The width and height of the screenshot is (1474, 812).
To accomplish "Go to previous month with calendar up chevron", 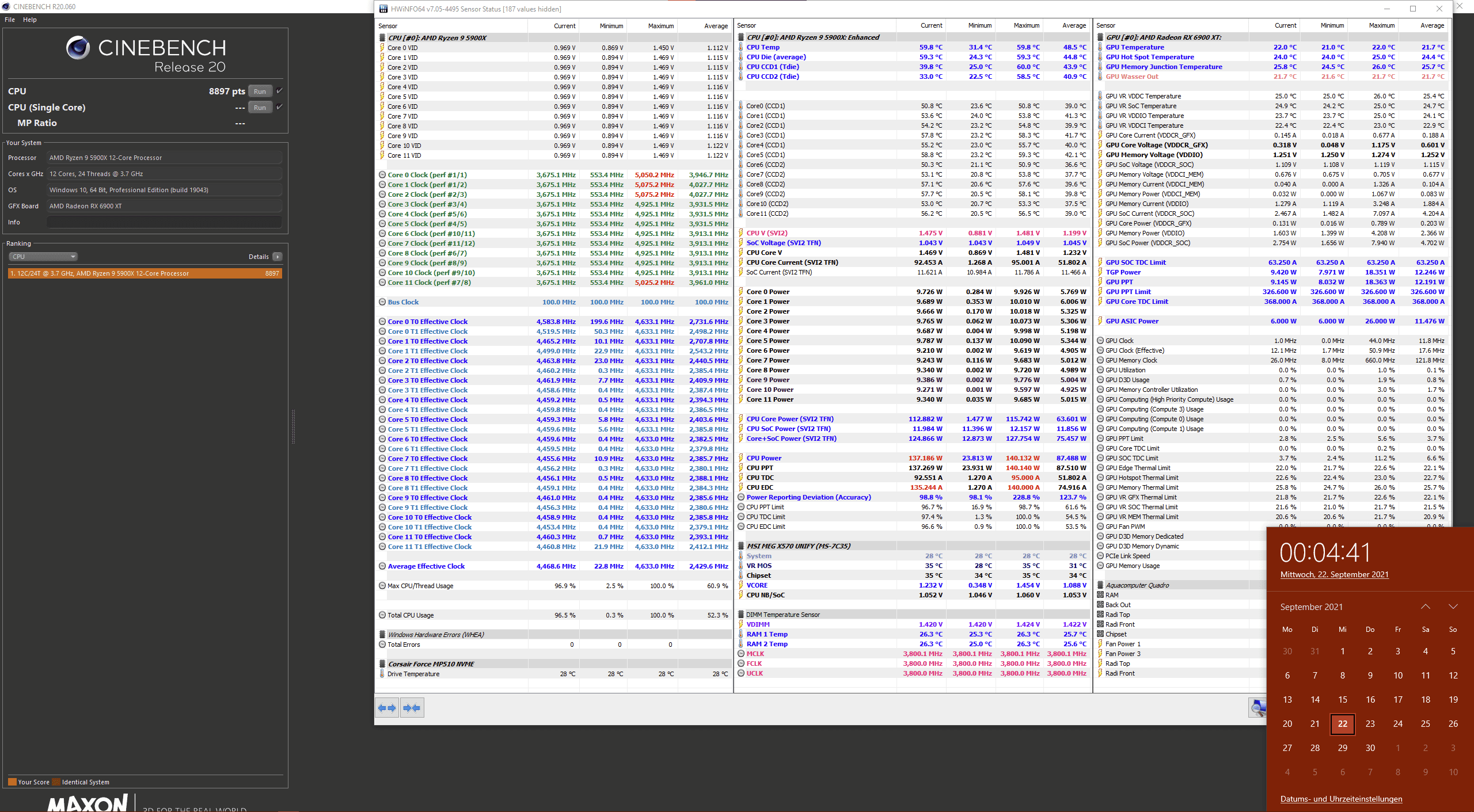I will click(x=1426, y=607).
